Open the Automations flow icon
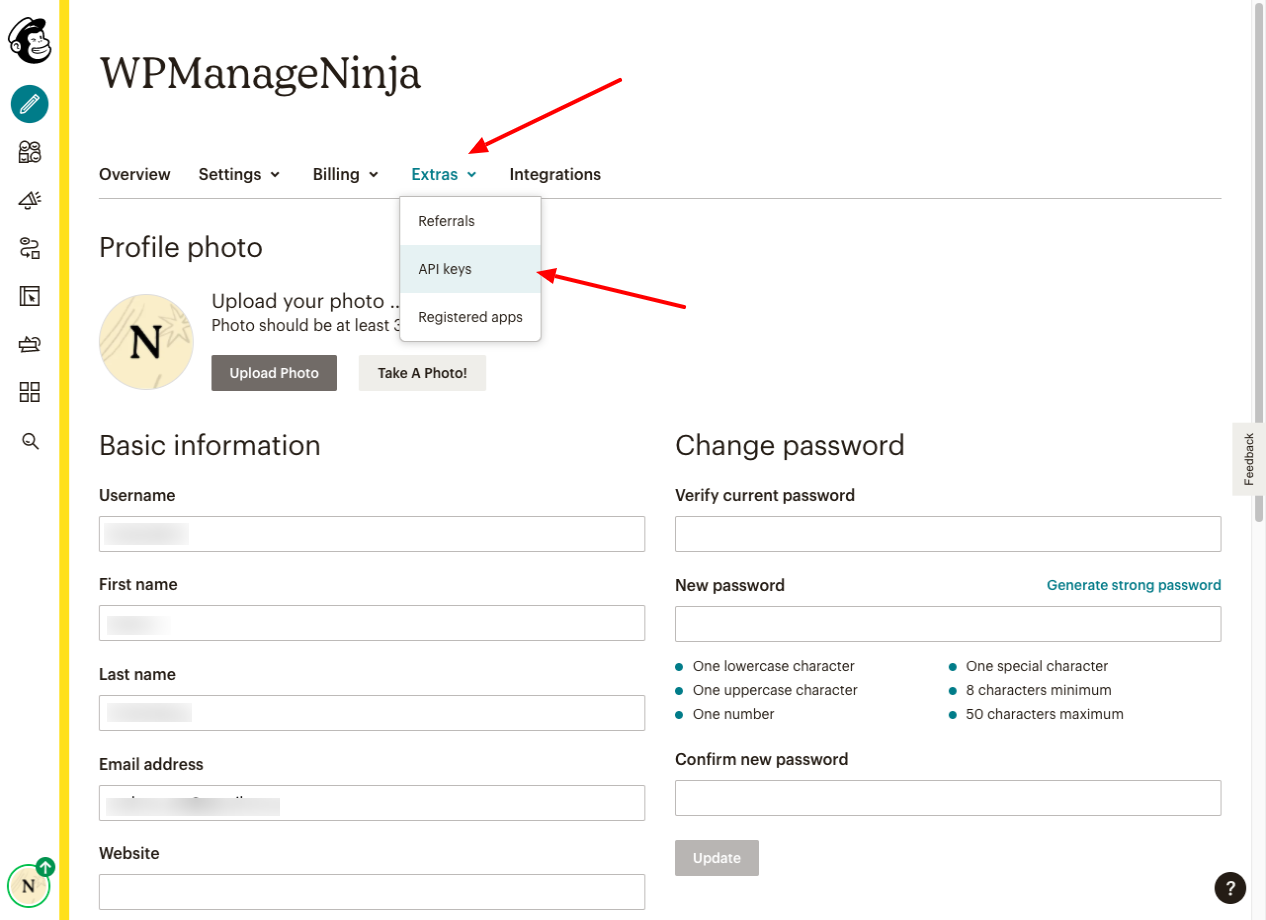The width and height of the screenshot is (1266, 920). tap(29, 248)
